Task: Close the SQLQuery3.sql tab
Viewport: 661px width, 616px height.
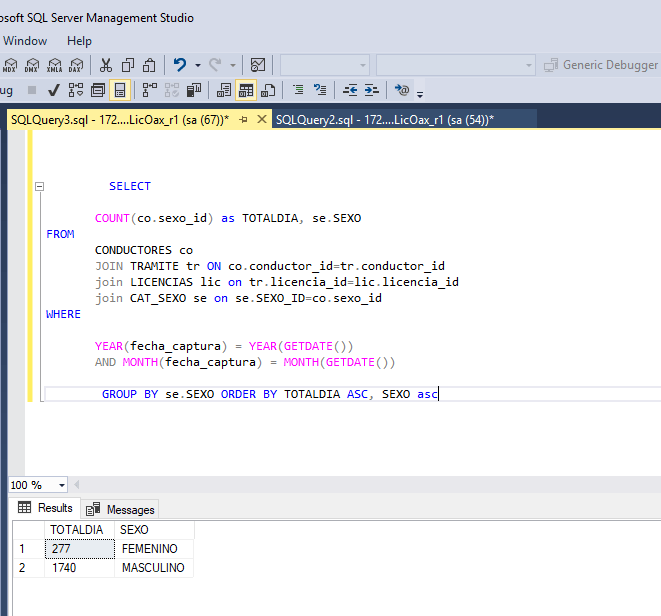Action: pos(262,119)
